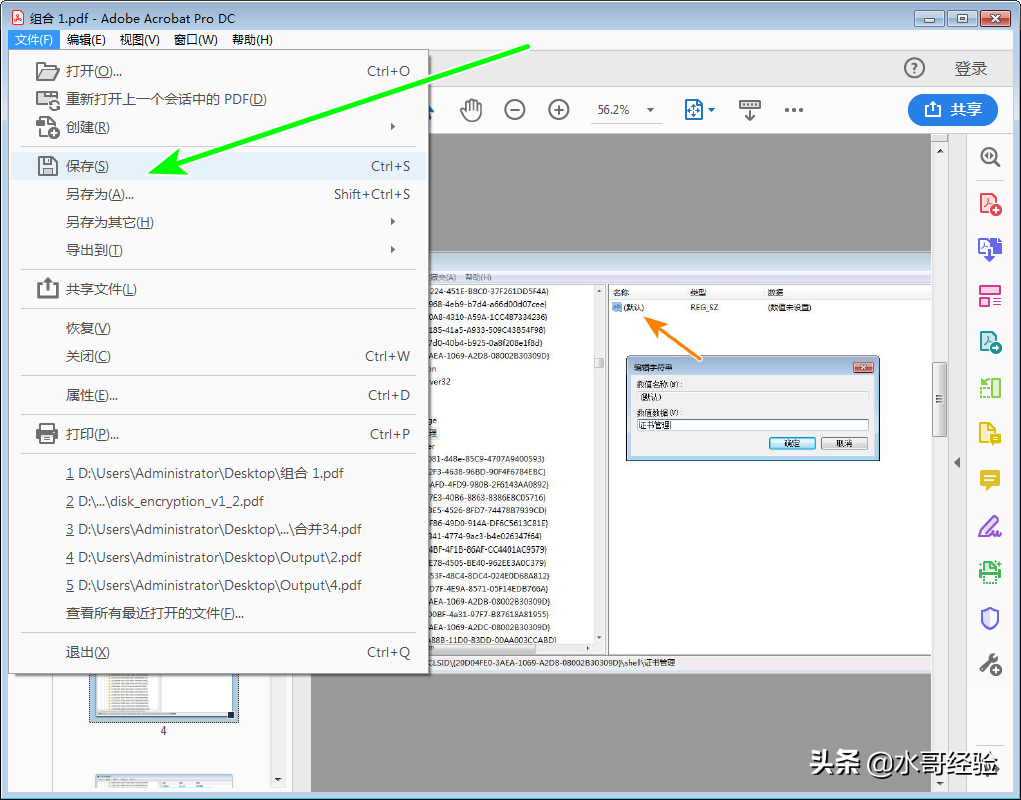Choose 另存为(A)... in File menu

pos(219,194)
